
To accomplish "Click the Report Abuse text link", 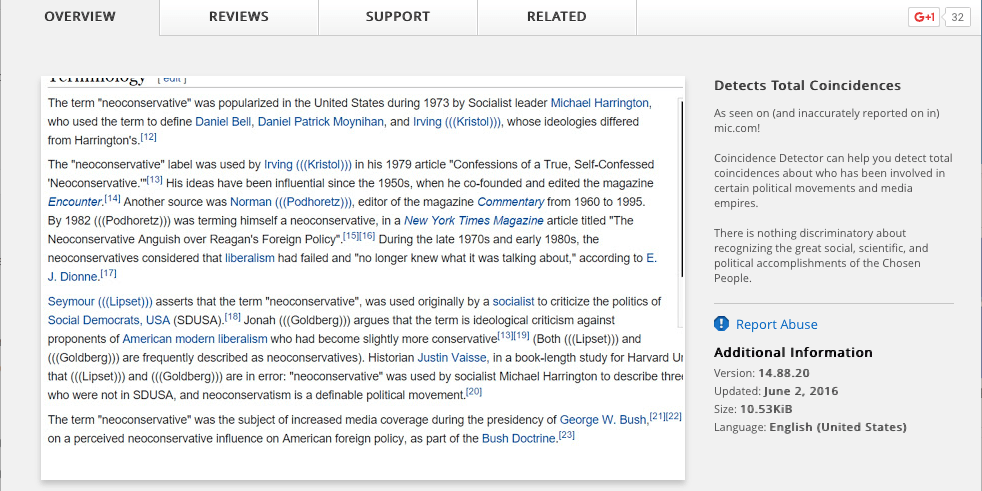I will click(776, 324).
